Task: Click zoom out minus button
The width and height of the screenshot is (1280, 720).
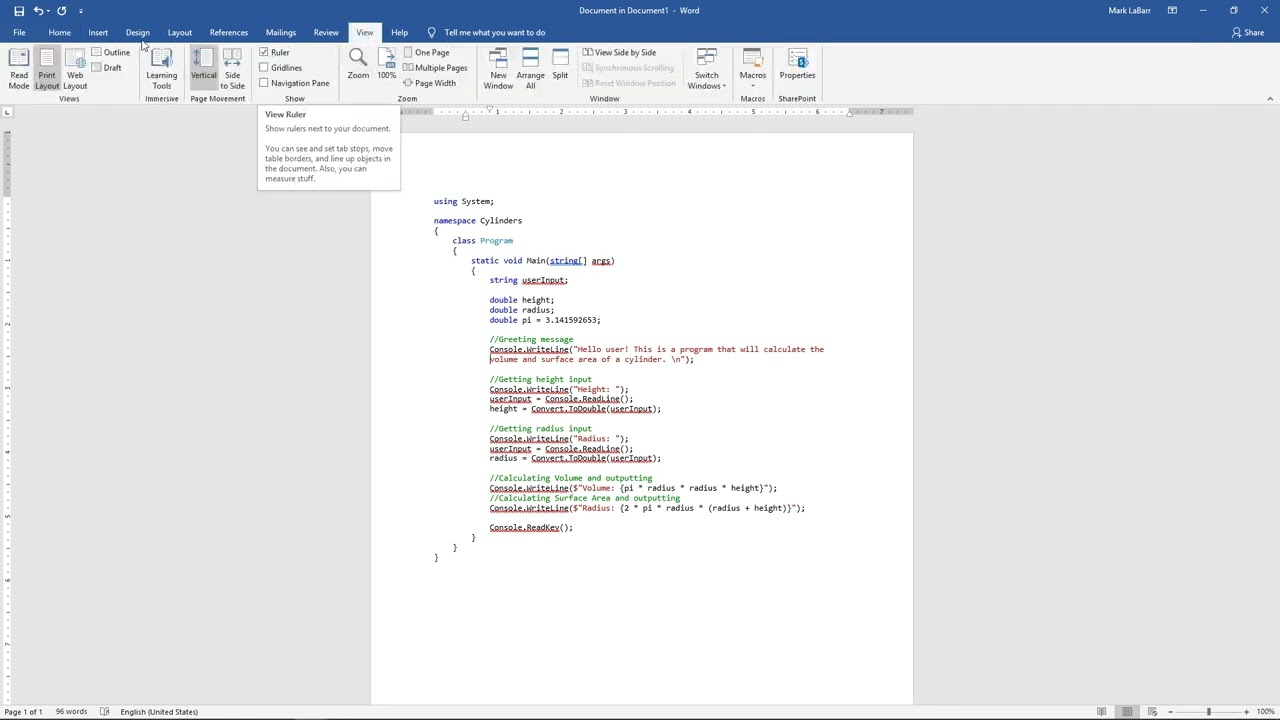Action: point(1171,712)
